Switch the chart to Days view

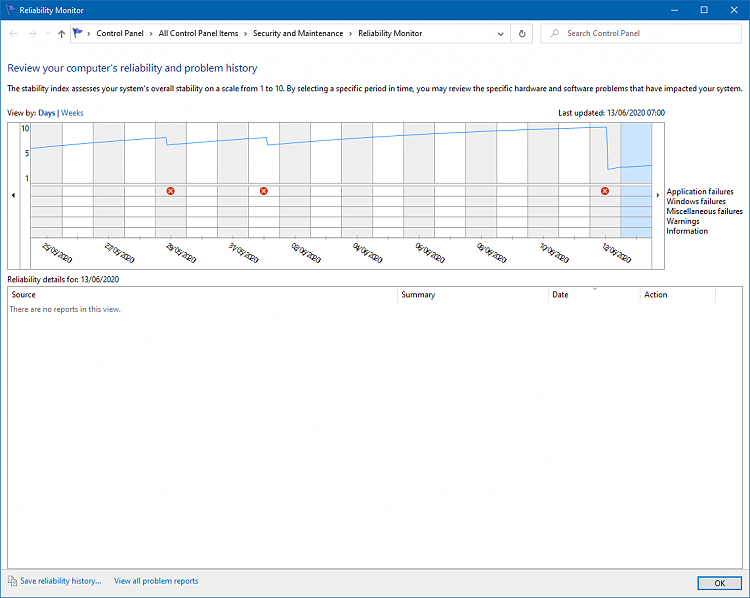(46, 113)
